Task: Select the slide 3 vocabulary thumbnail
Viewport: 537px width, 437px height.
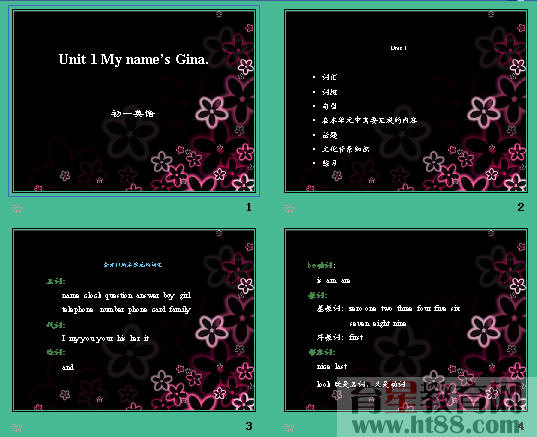Action: [x=134, y=320]
